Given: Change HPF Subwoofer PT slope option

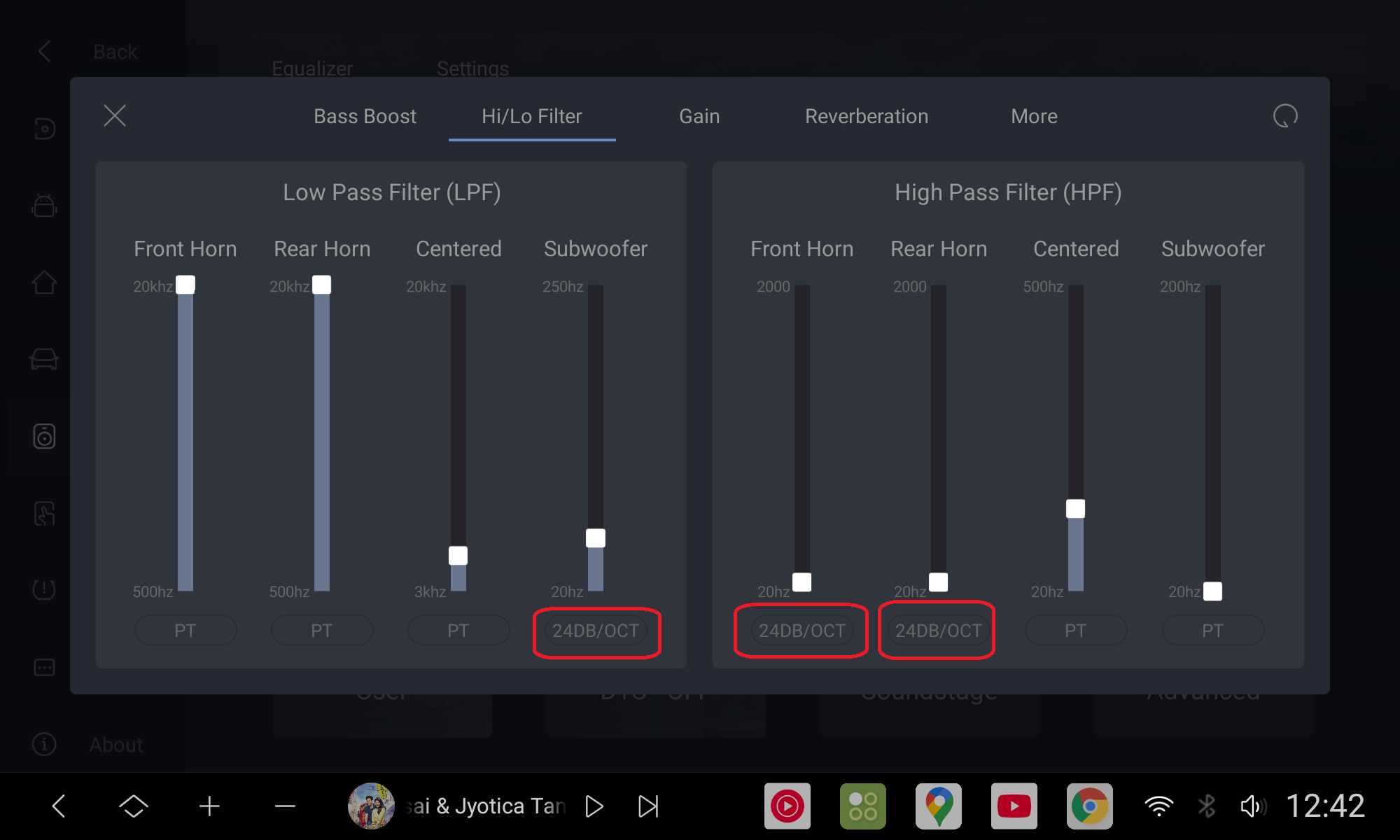Looking at the screenshot, I should pos(1212,631).
